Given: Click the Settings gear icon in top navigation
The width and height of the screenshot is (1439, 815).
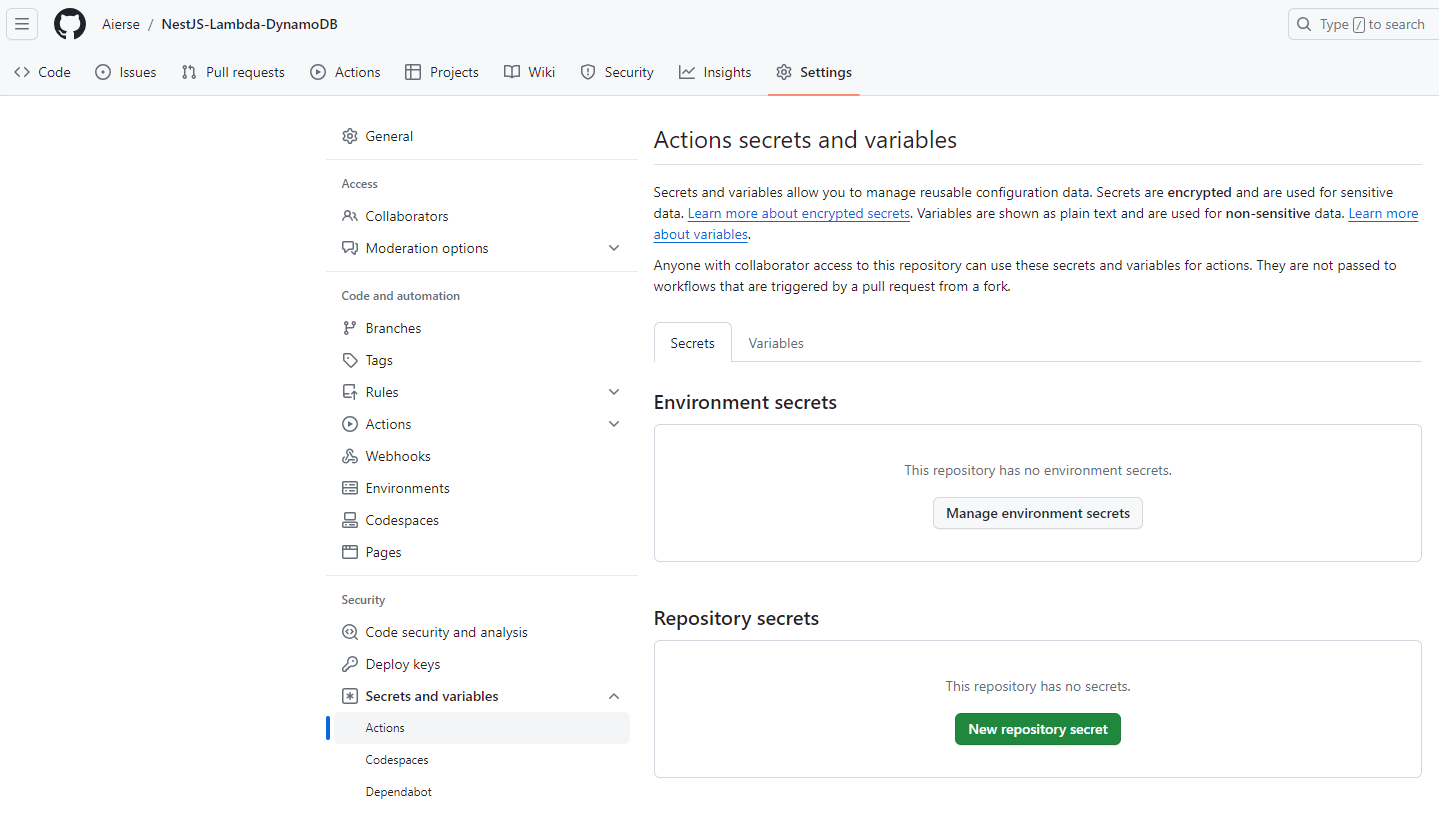Looking at the screenshot, I should pyautogui.click(x=784, y=72).
